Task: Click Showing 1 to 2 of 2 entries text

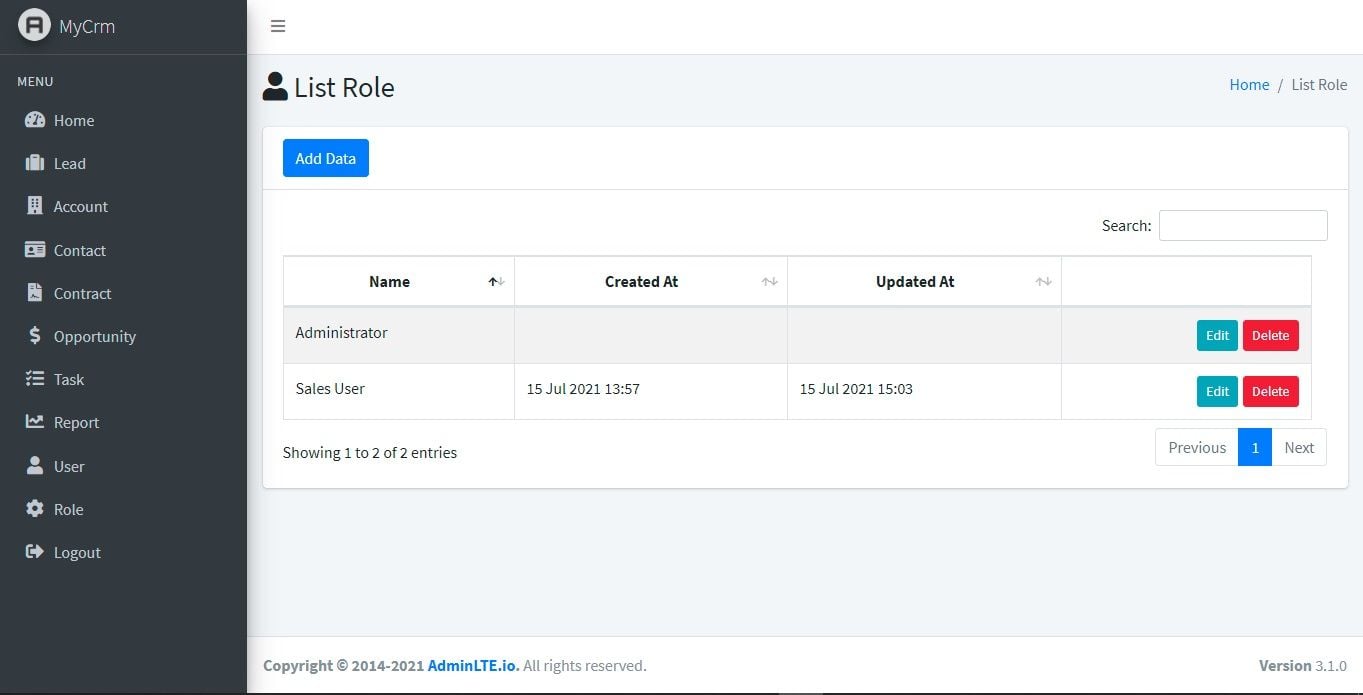Action: [x=370, y=452]
